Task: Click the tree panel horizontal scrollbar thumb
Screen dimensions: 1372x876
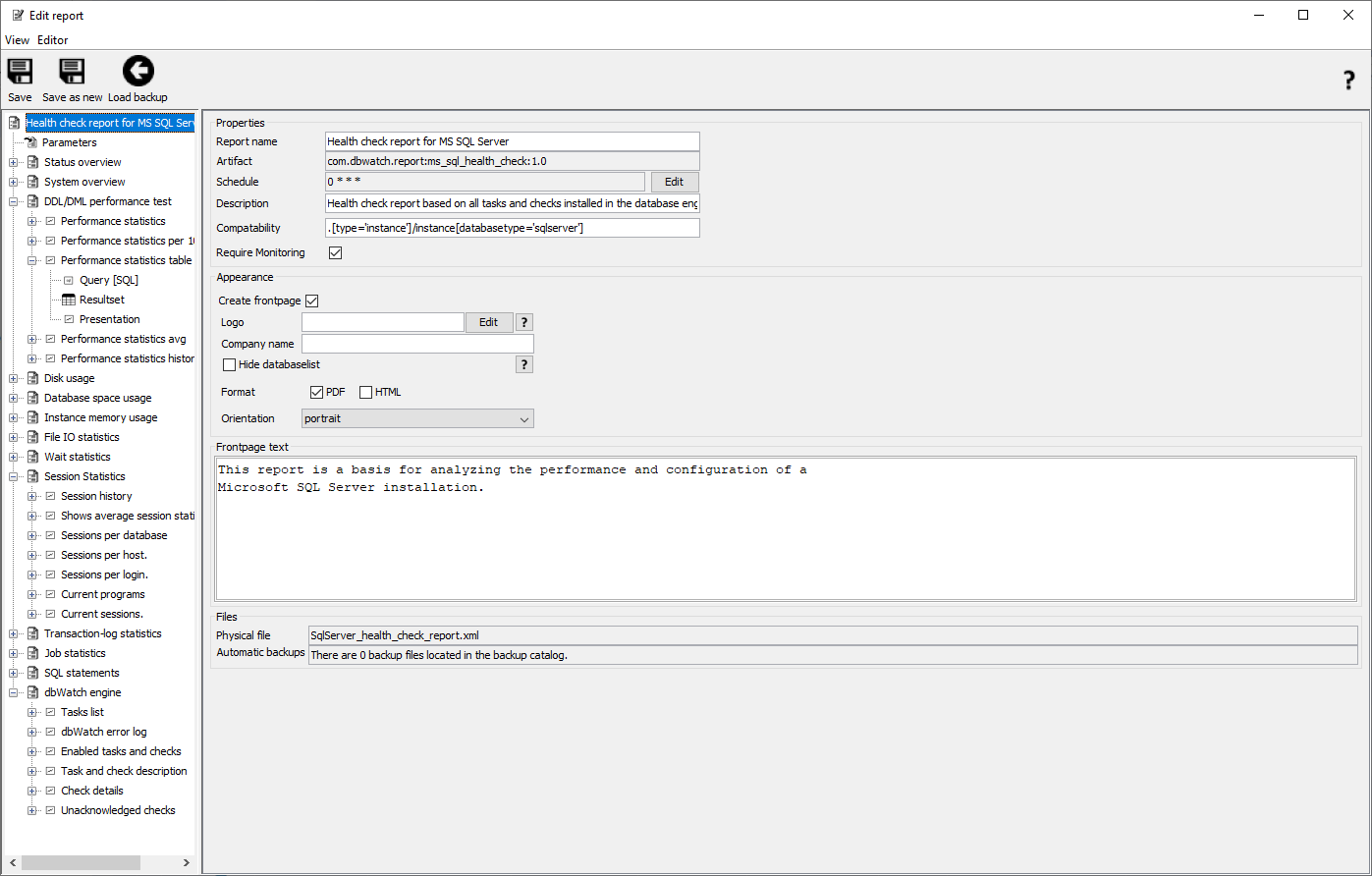Action: pos(81,862)
